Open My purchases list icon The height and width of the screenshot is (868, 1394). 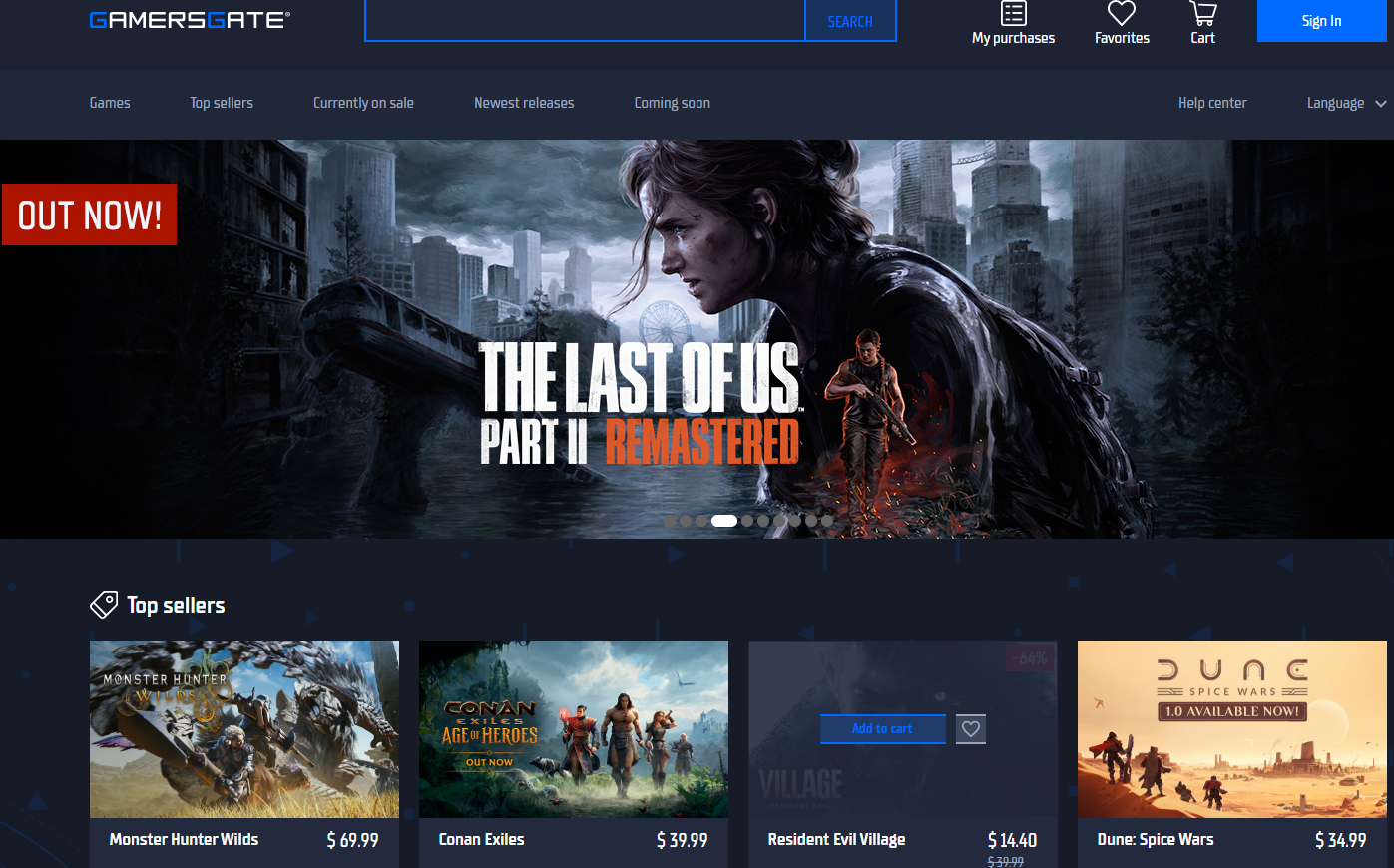tap(1013, 14)
